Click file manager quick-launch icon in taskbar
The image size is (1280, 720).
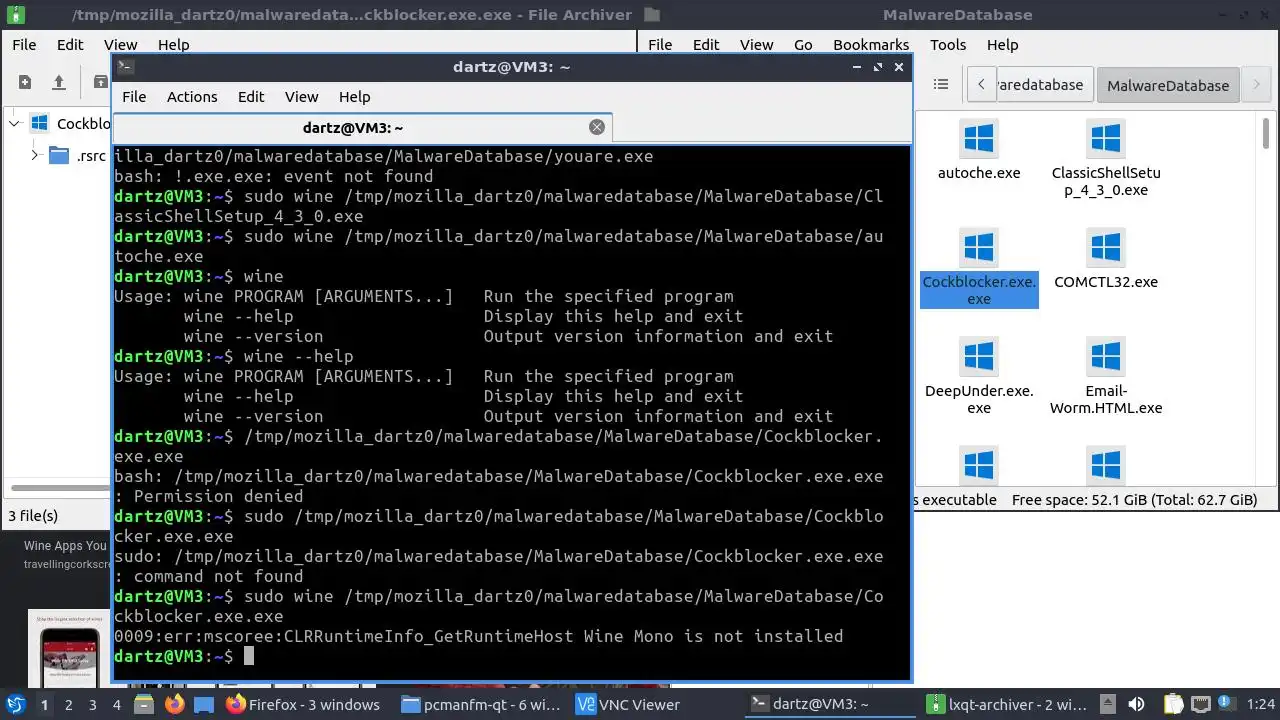[x=145, y=705]
